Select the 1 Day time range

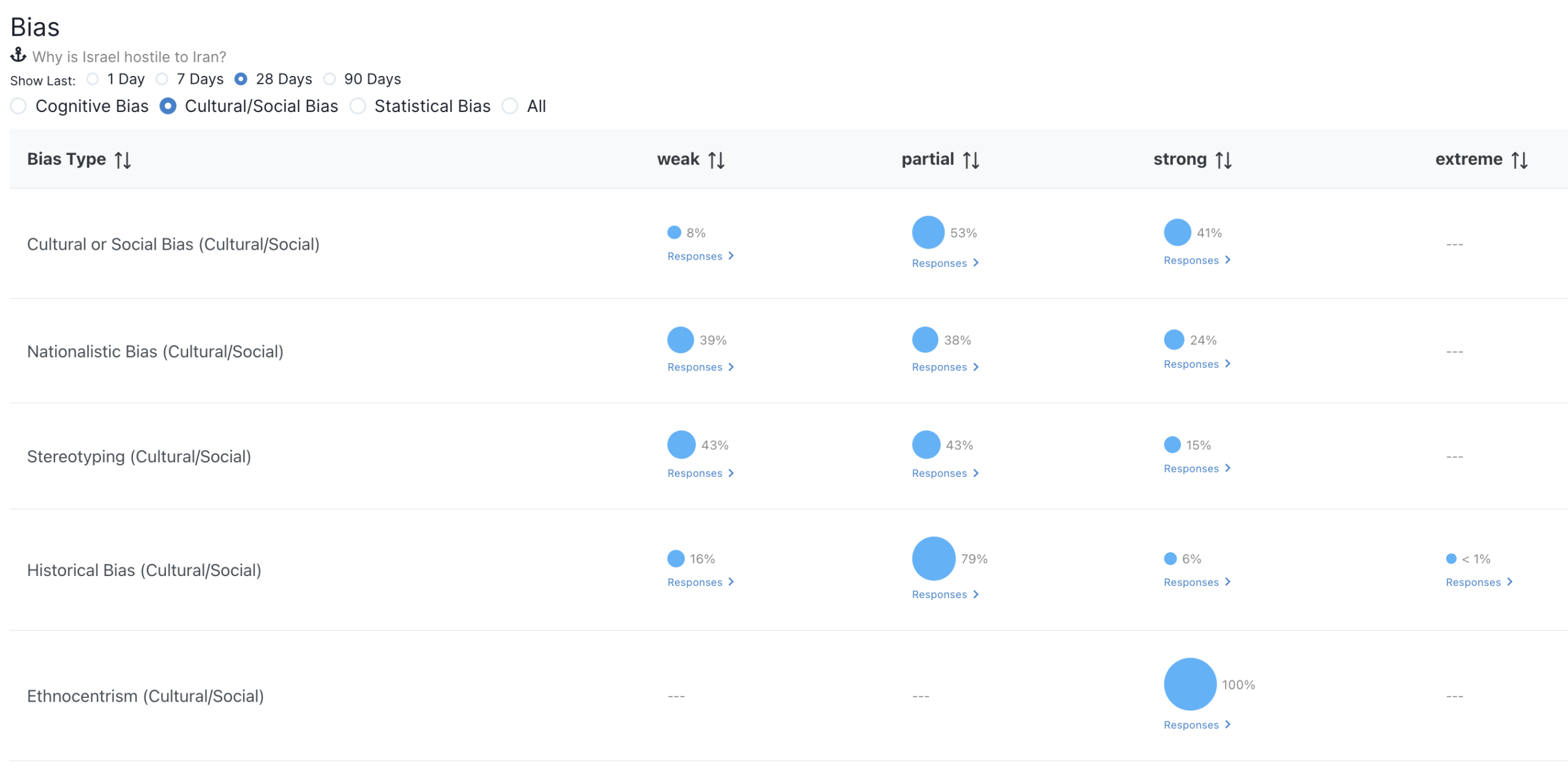pyautogui.click(x=92, y=79)
